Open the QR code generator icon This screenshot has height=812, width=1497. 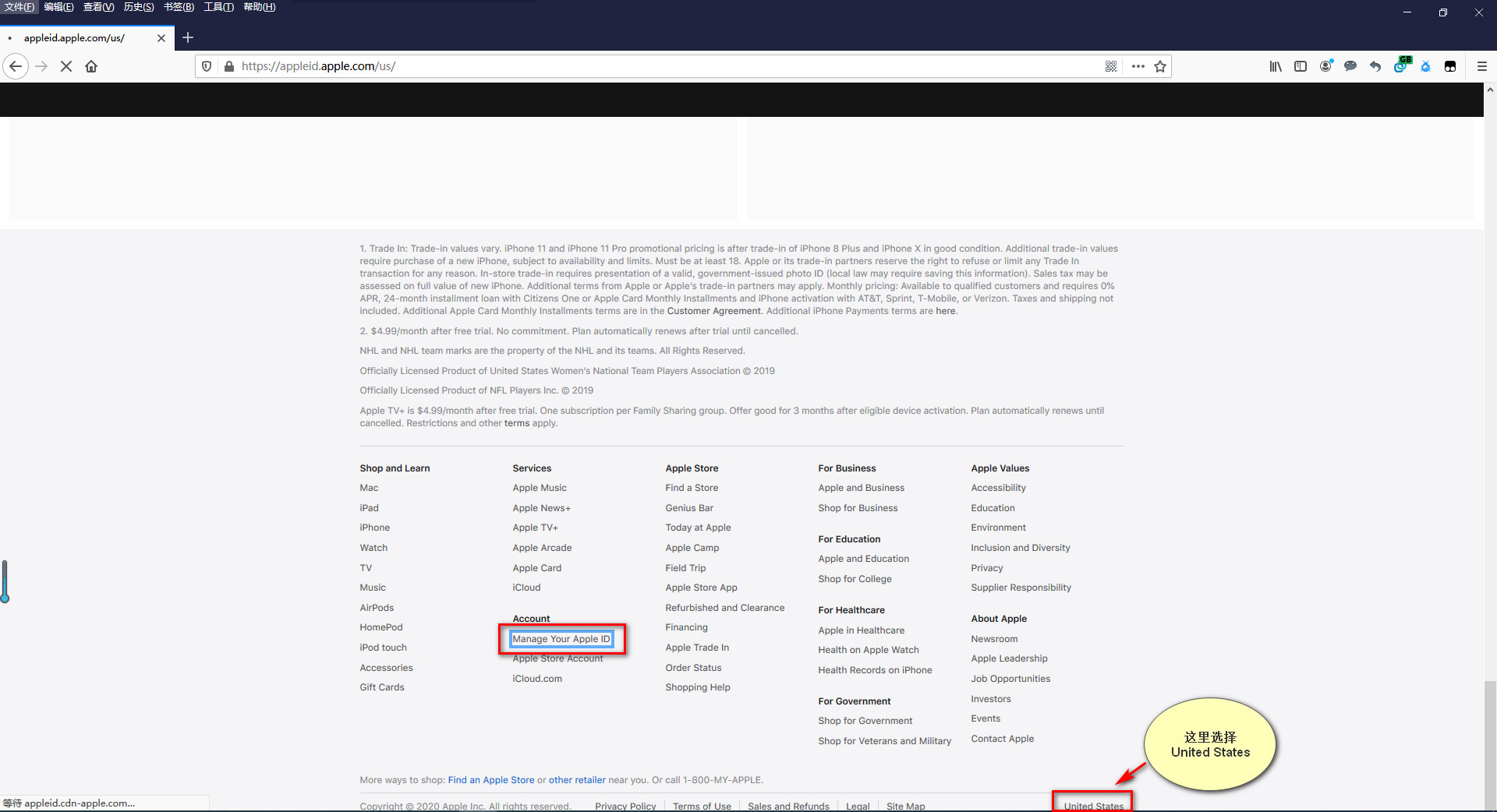tap(1111, 66)
